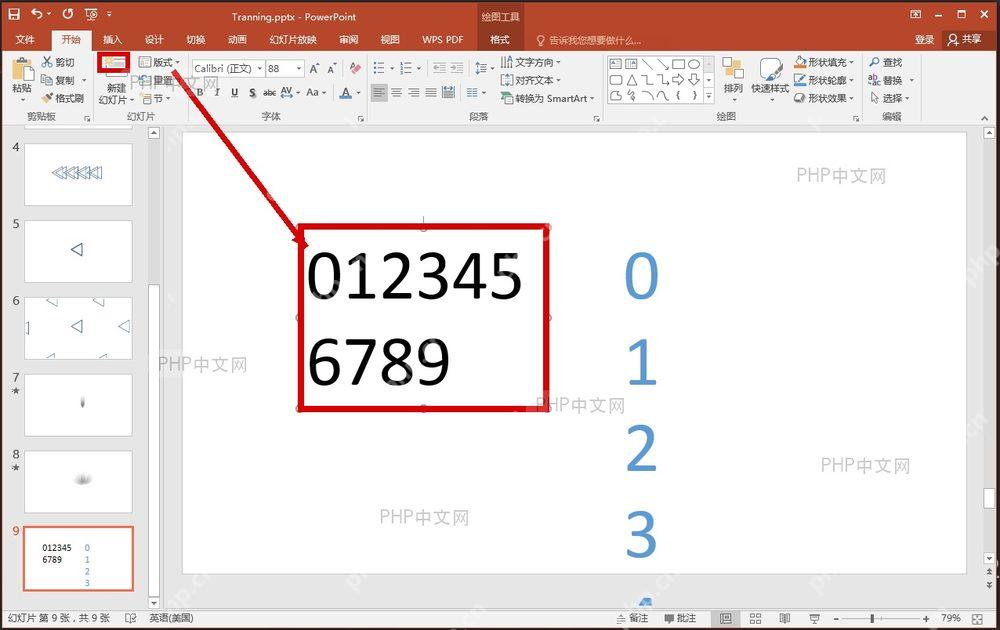Open Quick Styles (快速样式) gallery
The height and width of the screenshot is (630, 1000).
770,78
